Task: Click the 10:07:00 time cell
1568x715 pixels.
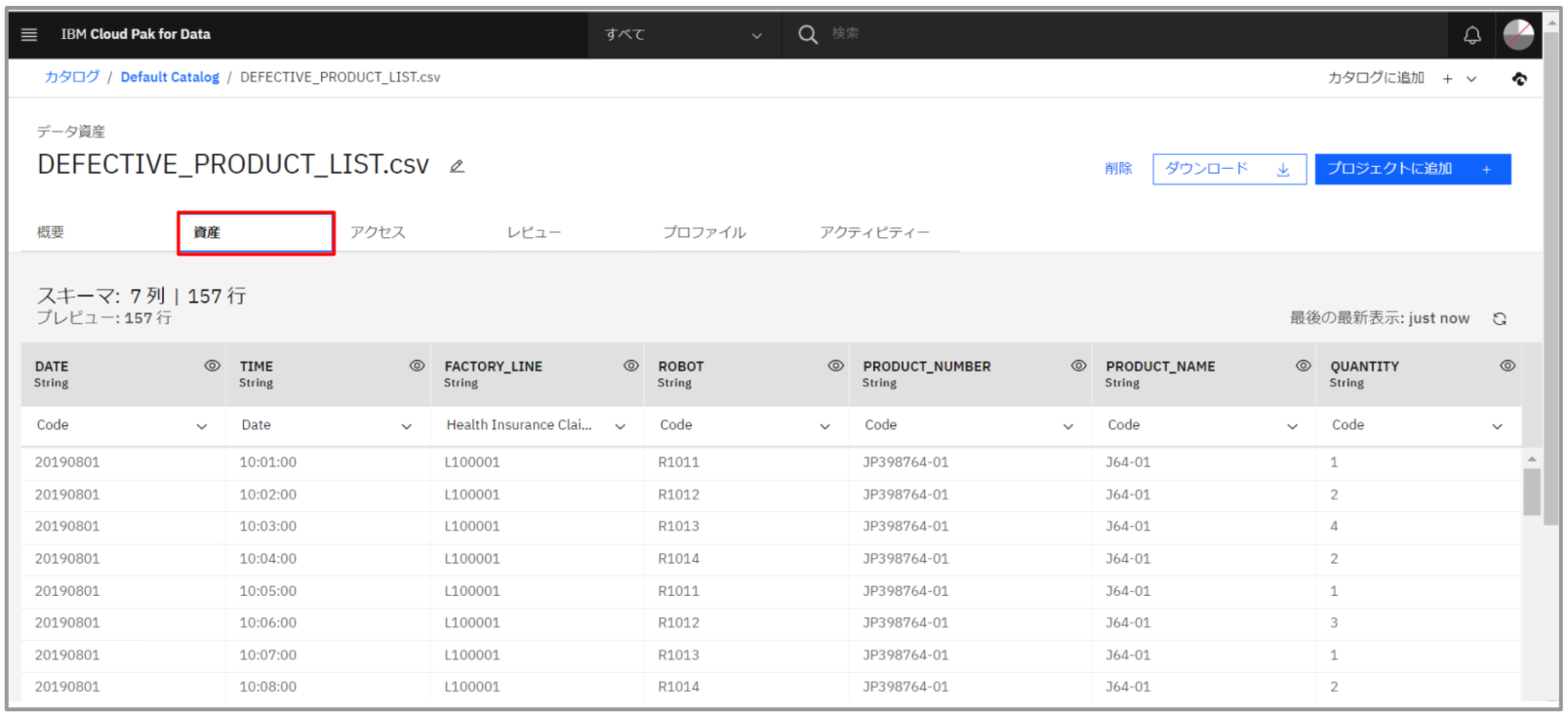Action: 268,655
